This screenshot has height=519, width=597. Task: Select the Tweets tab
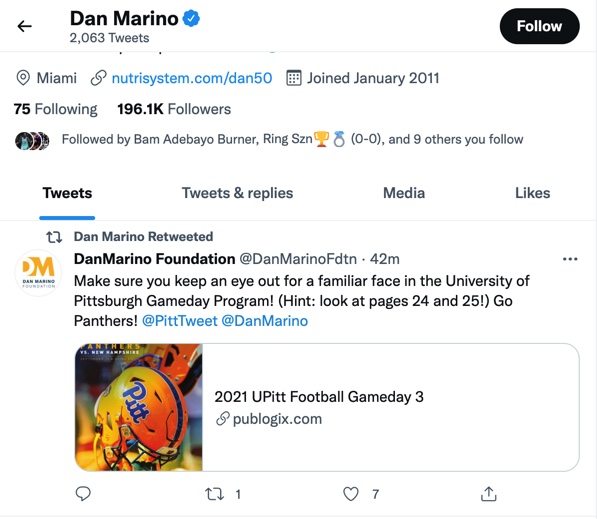(67, 193)
